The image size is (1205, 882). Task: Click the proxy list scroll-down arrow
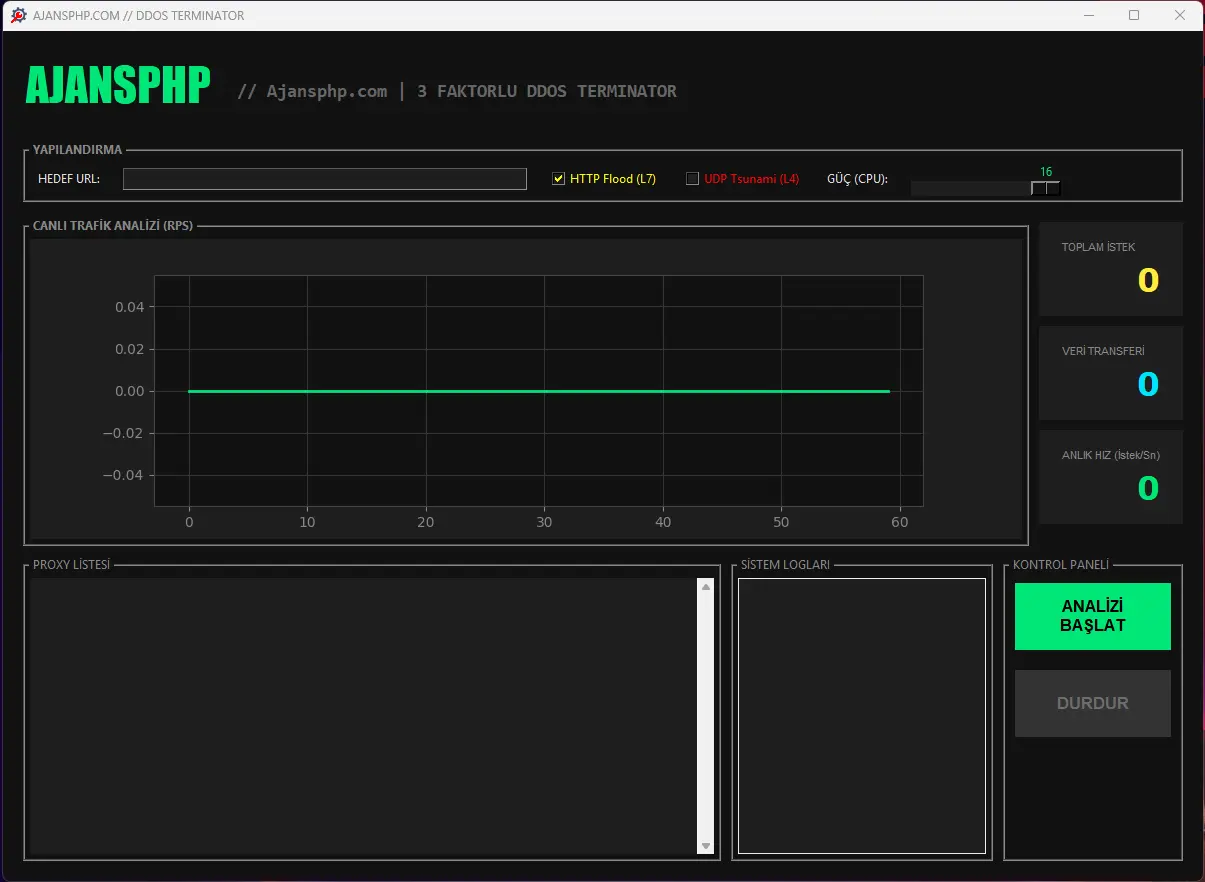point(706,846)
